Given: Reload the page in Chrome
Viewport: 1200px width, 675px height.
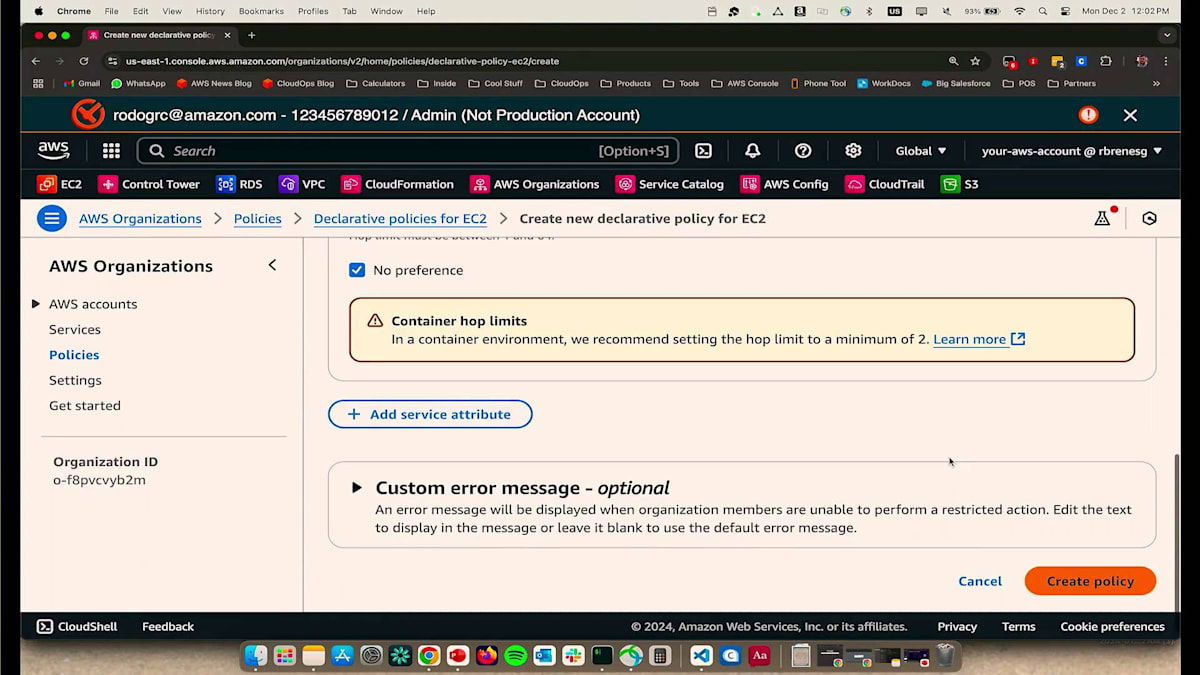Looking at the screenshot, I should click(x=84, y=61).
